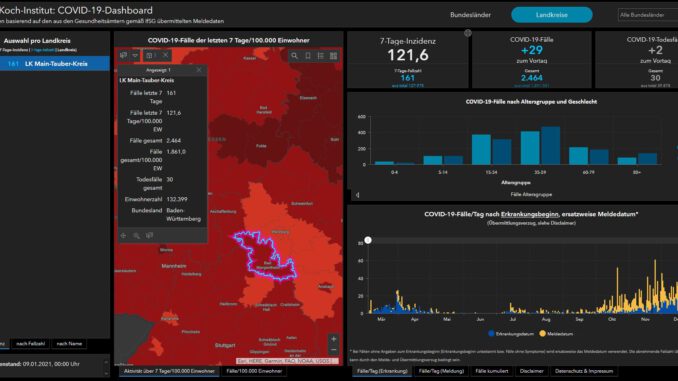Click the select-by-layer icon in map toolbar
The image size is (678, 381).
[x=150, y=55]
